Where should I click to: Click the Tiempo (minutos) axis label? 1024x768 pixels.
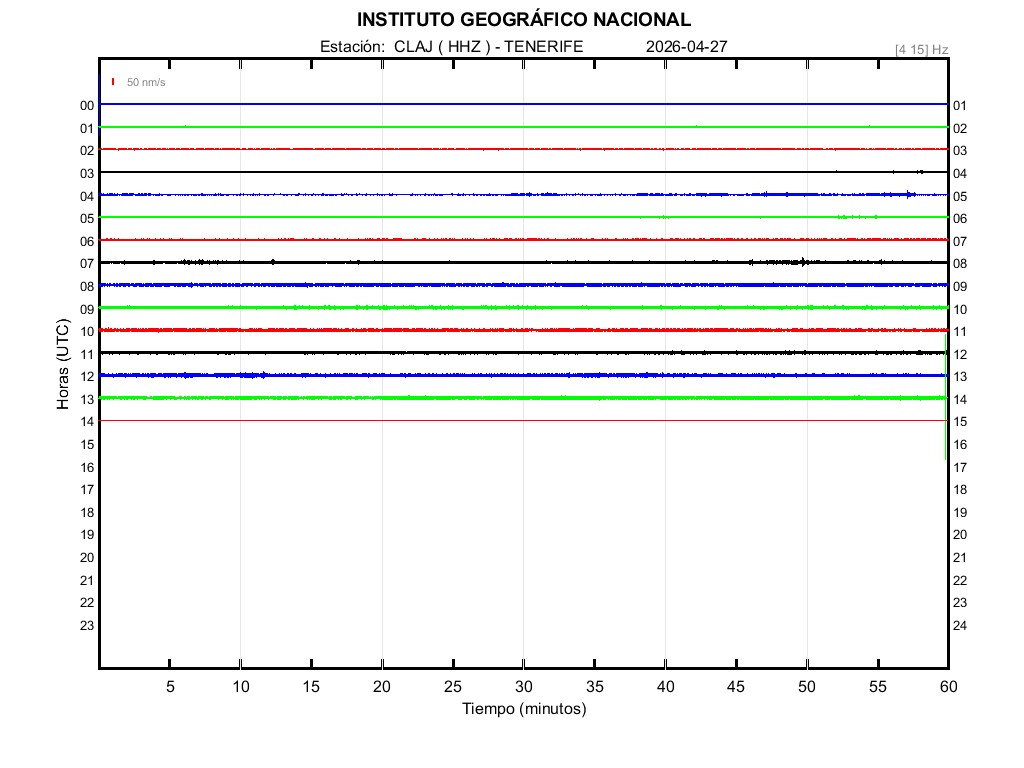pos(523,709)
